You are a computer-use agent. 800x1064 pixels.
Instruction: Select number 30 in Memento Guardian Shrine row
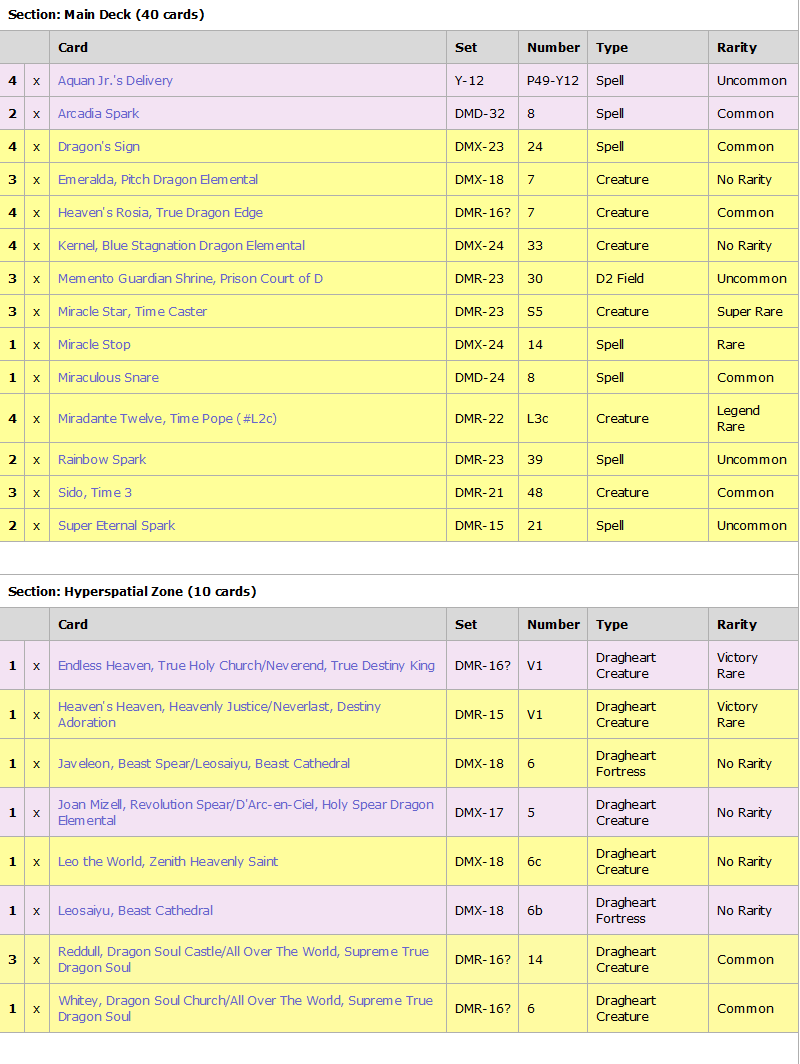tap(553, 279)
